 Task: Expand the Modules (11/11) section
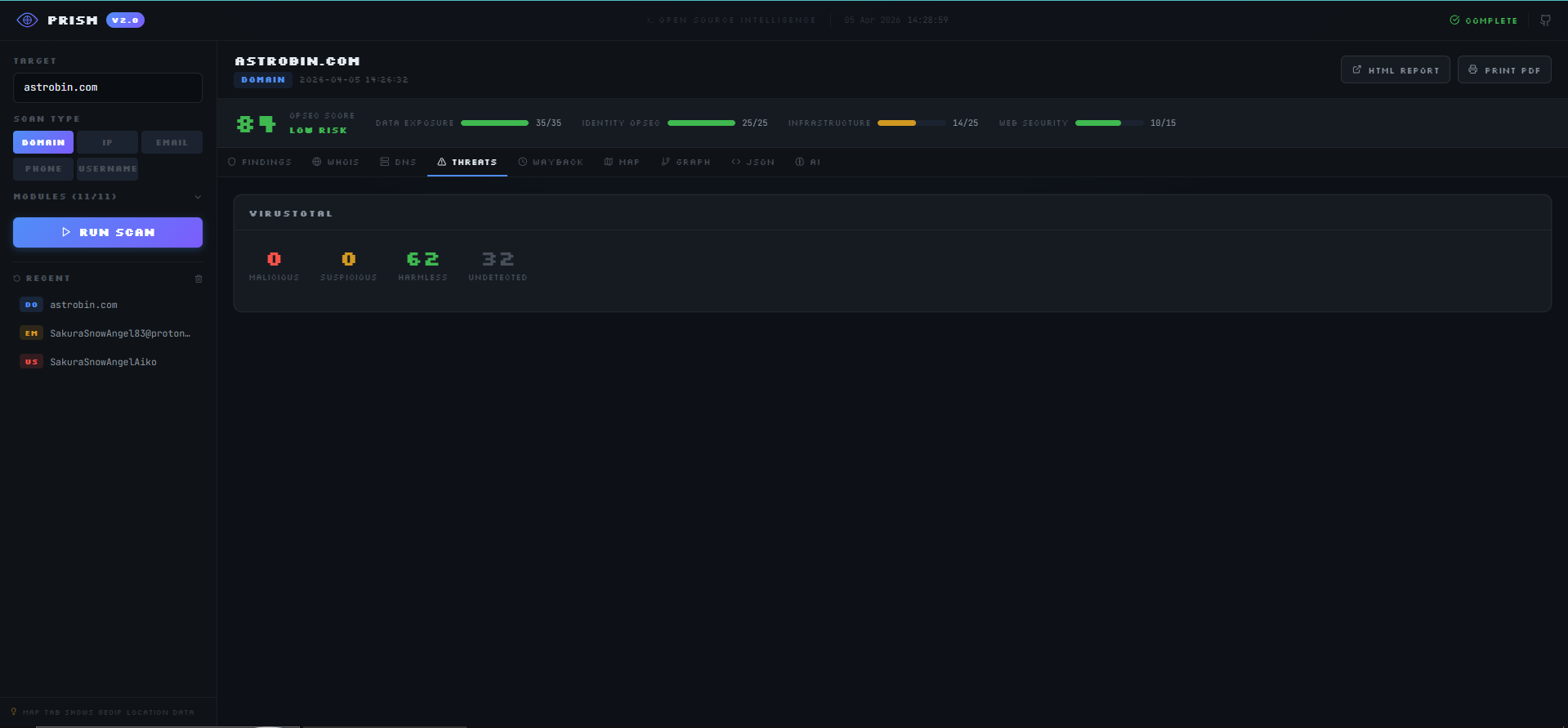point(108,197)
